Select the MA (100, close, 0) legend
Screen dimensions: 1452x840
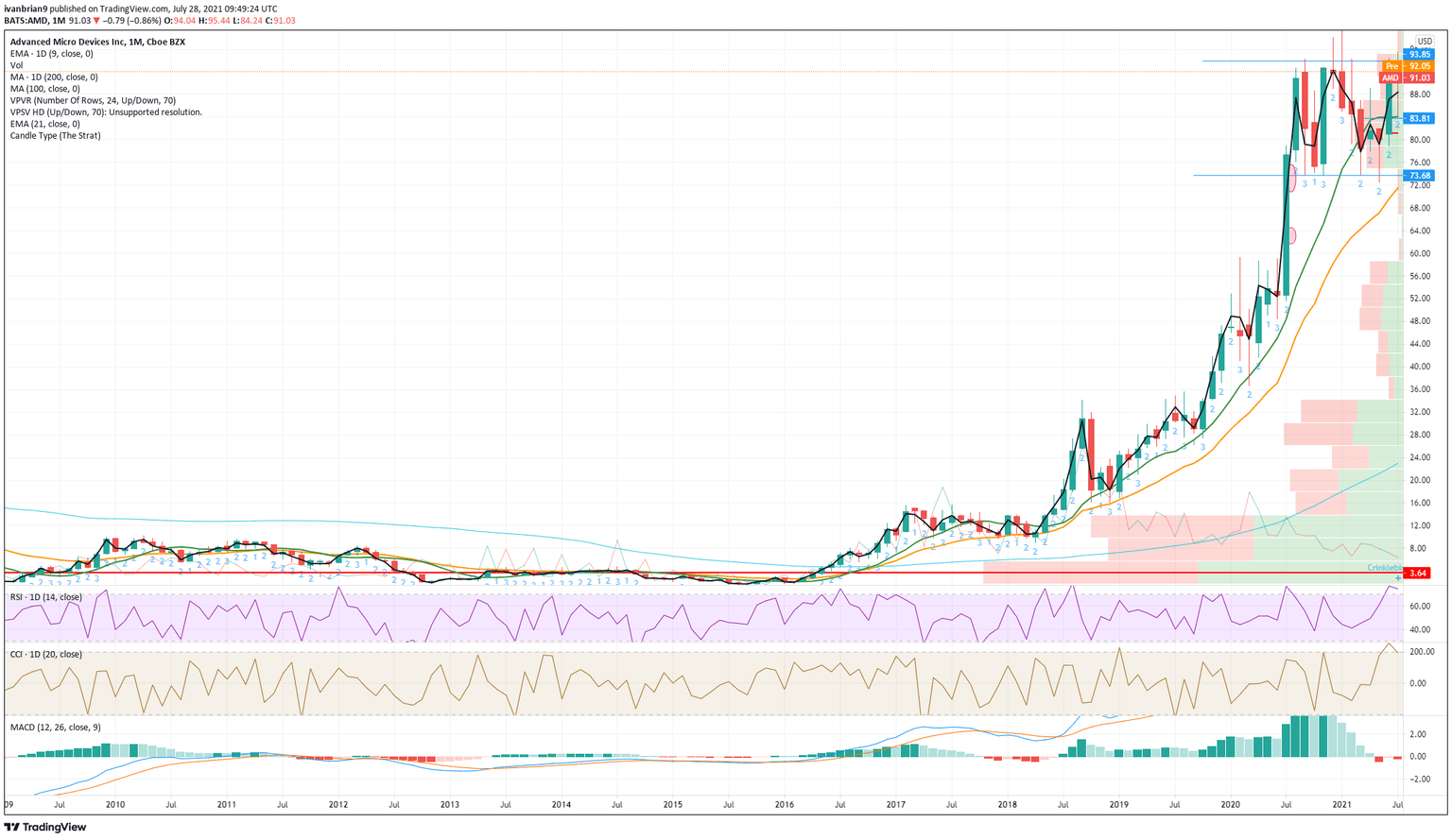pos(45,89)
